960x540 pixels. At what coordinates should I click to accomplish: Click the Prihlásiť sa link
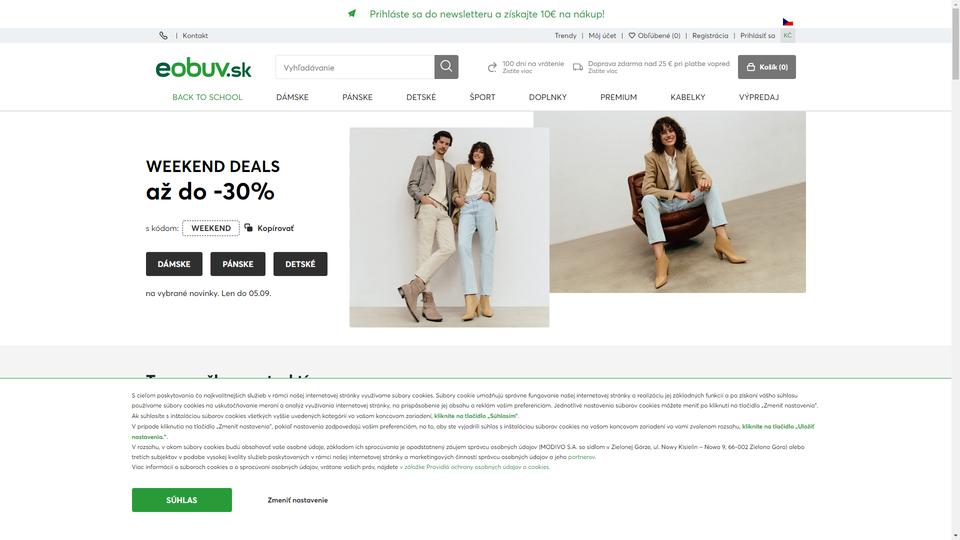757,36
